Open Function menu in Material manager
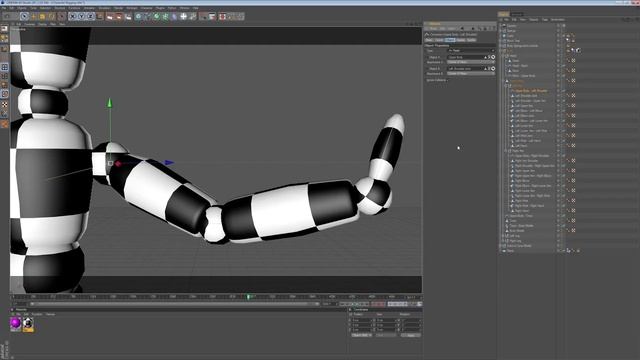The width and height of the screenshot is (640, 360). [x=37, y=314]
